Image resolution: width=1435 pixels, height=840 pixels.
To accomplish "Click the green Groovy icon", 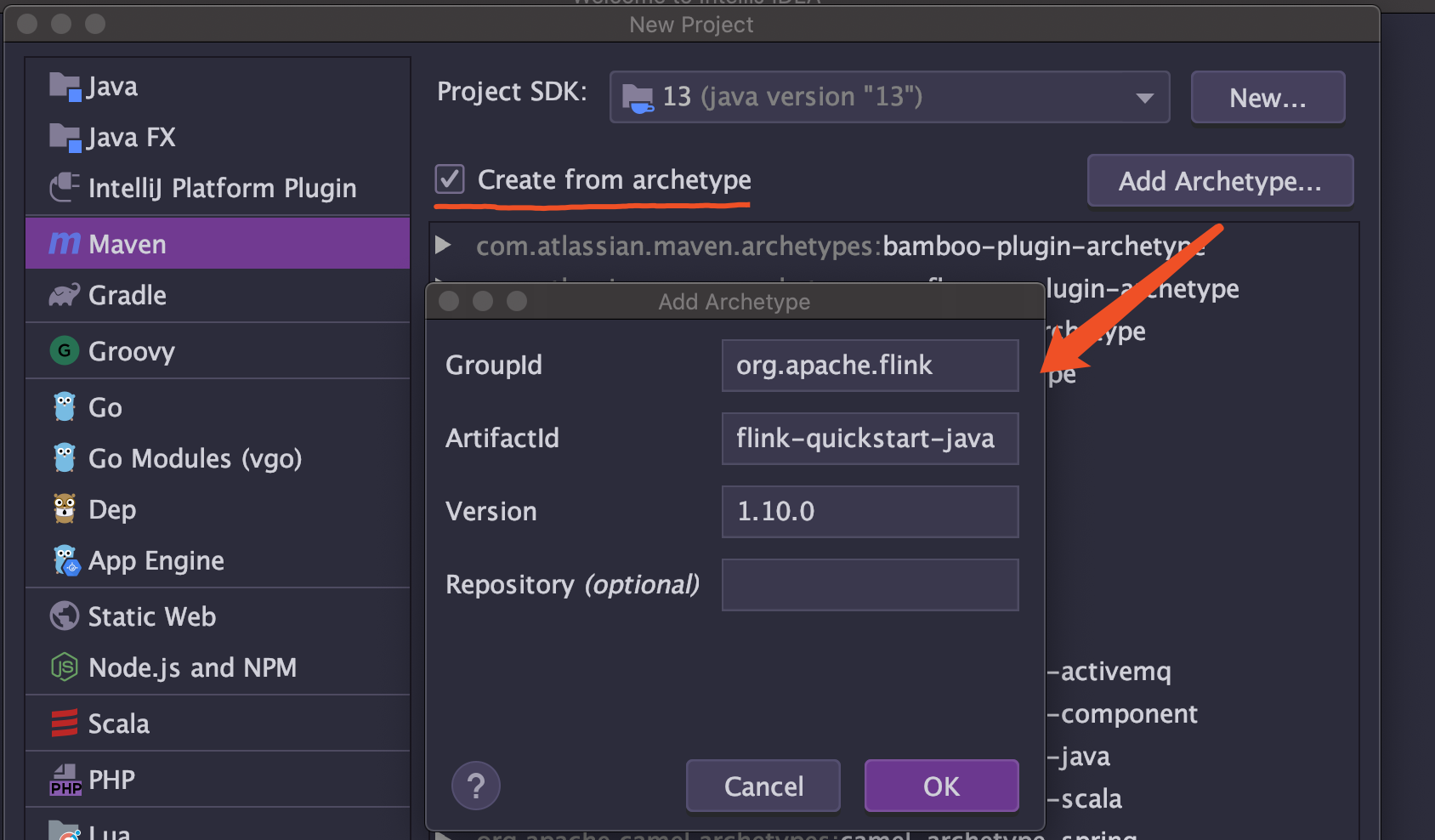I will pyautogui.click(x=65, y=350).
